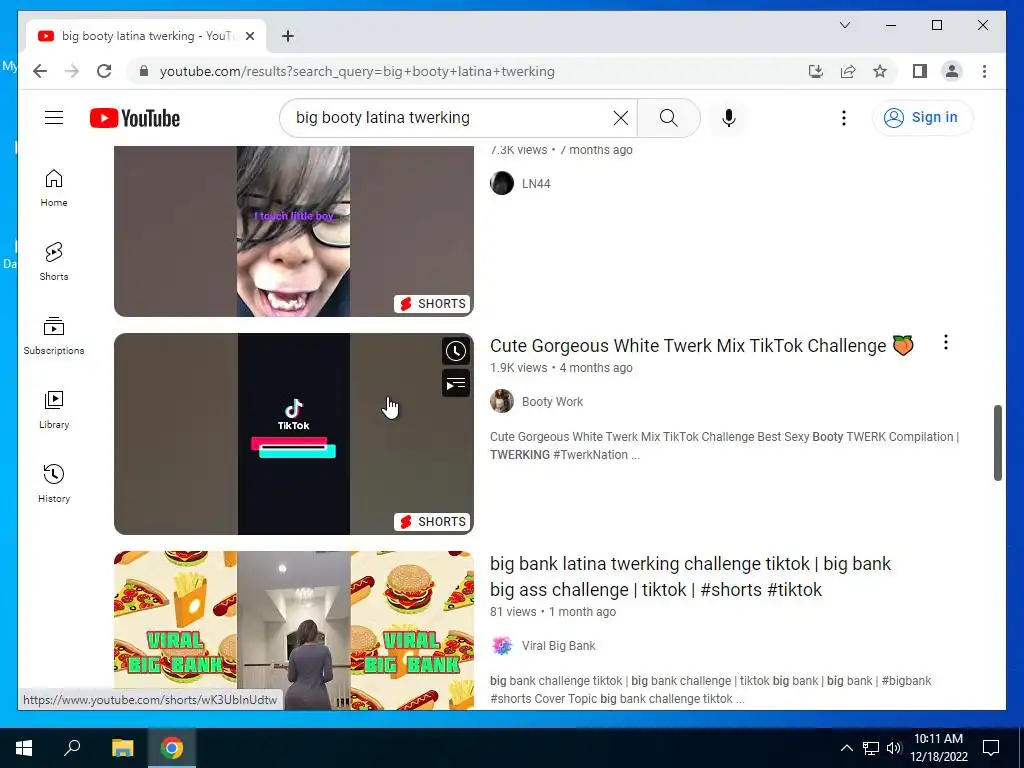1024x768 pixels.
Task: Open Subscriptions in the sidebar
Action: pyautogui.click(x=54, y=336)
